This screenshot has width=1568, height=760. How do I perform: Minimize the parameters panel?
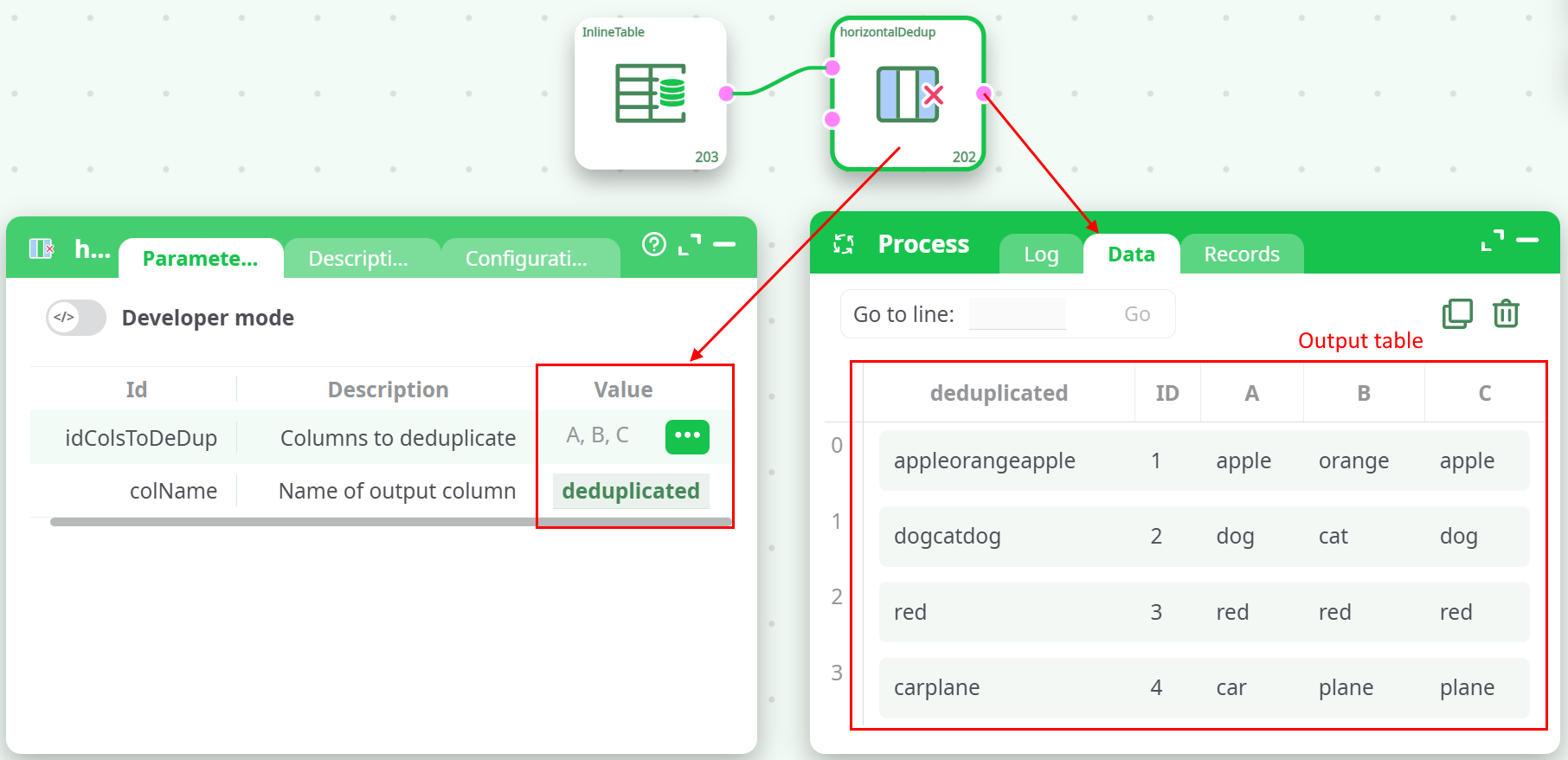[724, 245]
